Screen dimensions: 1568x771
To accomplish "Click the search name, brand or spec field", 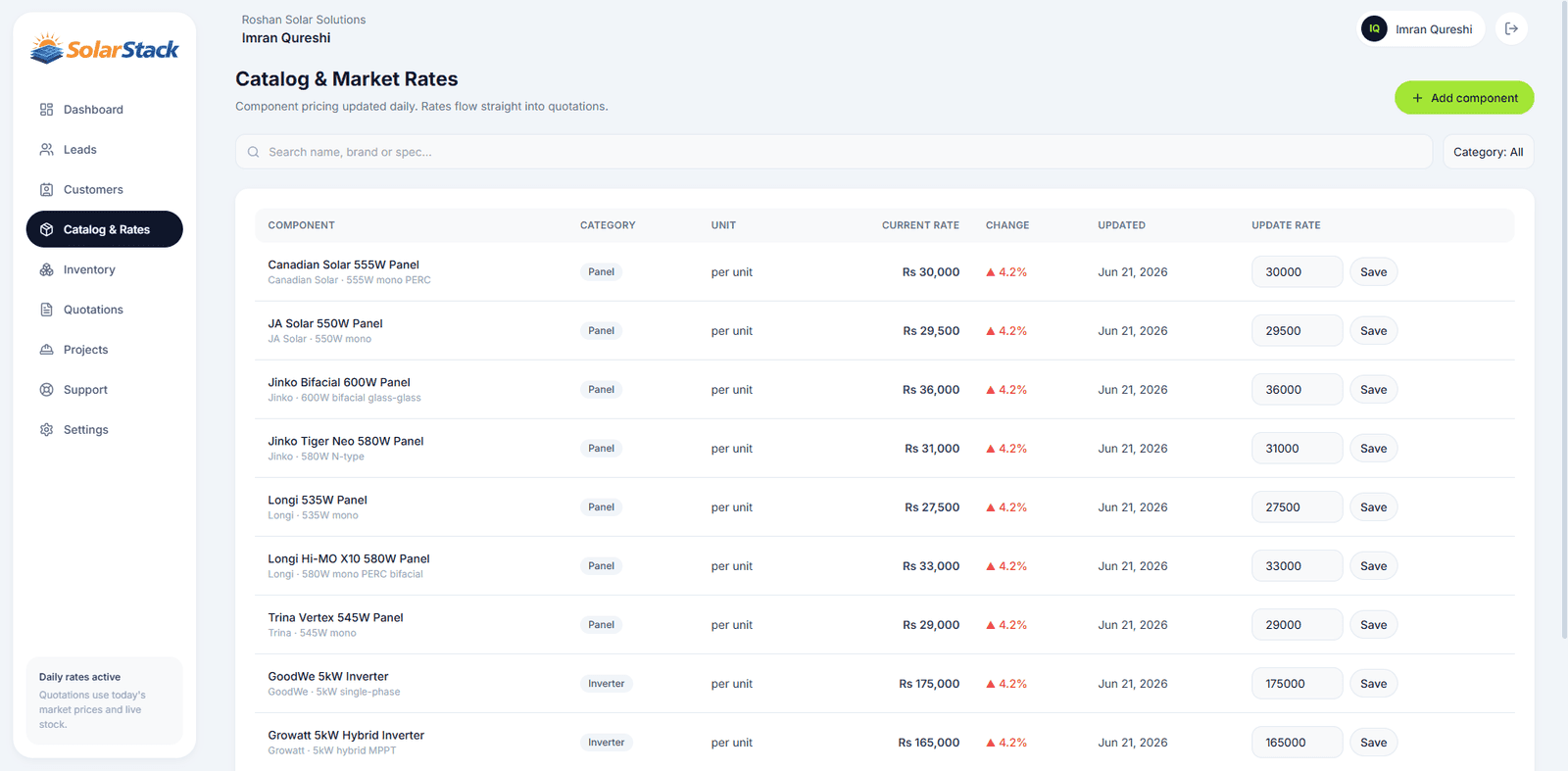I will (x=834, y=152).
